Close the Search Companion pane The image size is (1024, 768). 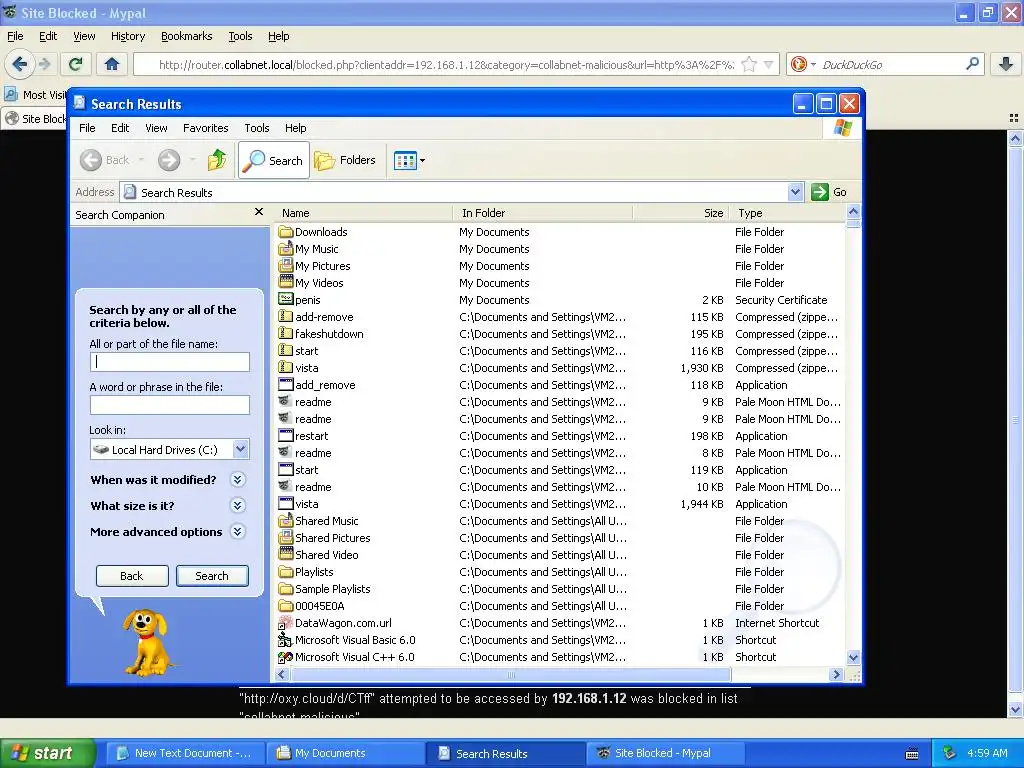click(x=259, y=212)
